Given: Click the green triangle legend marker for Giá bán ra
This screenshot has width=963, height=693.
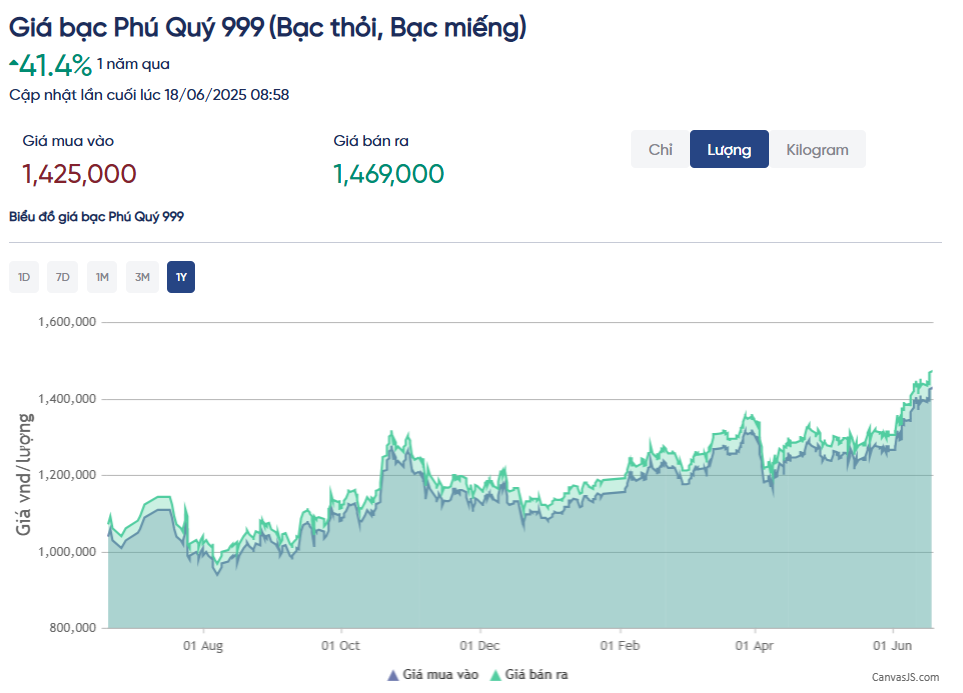Looking at the screenshot, I should click(x=496, y=675).
